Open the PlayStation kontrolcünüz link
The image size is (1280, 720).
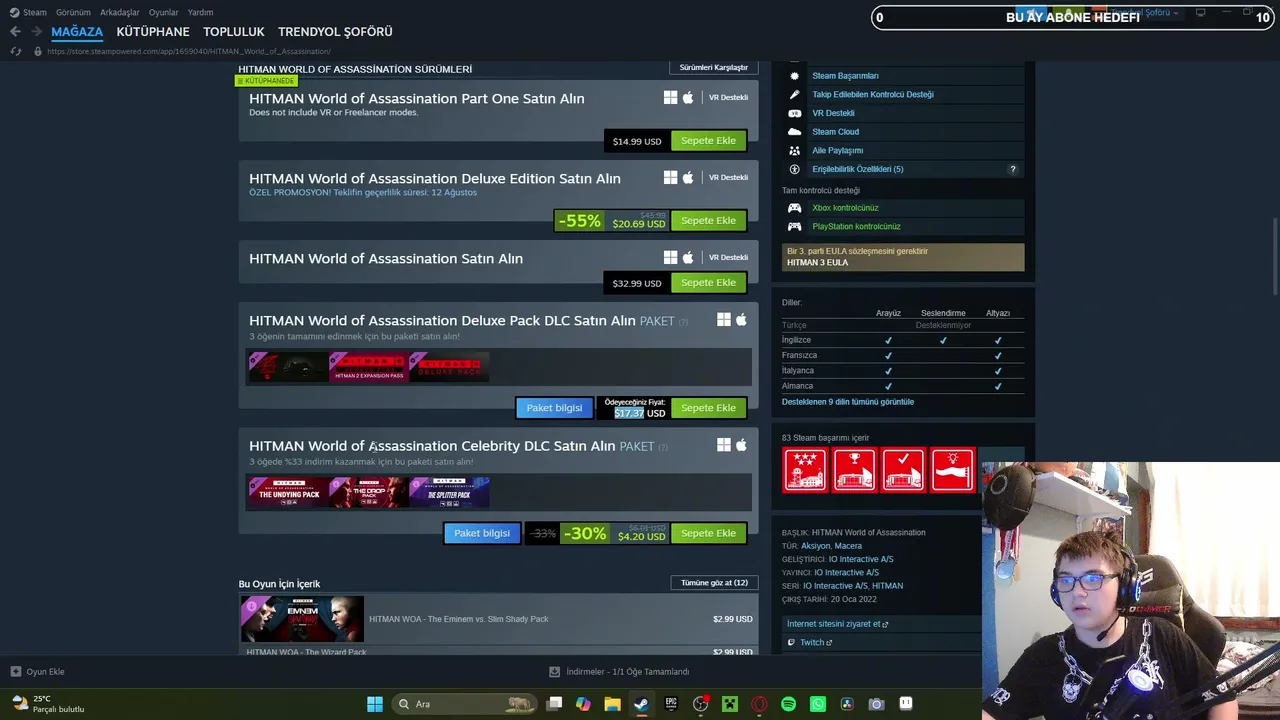pyautogui.click(x=856, y=226)
